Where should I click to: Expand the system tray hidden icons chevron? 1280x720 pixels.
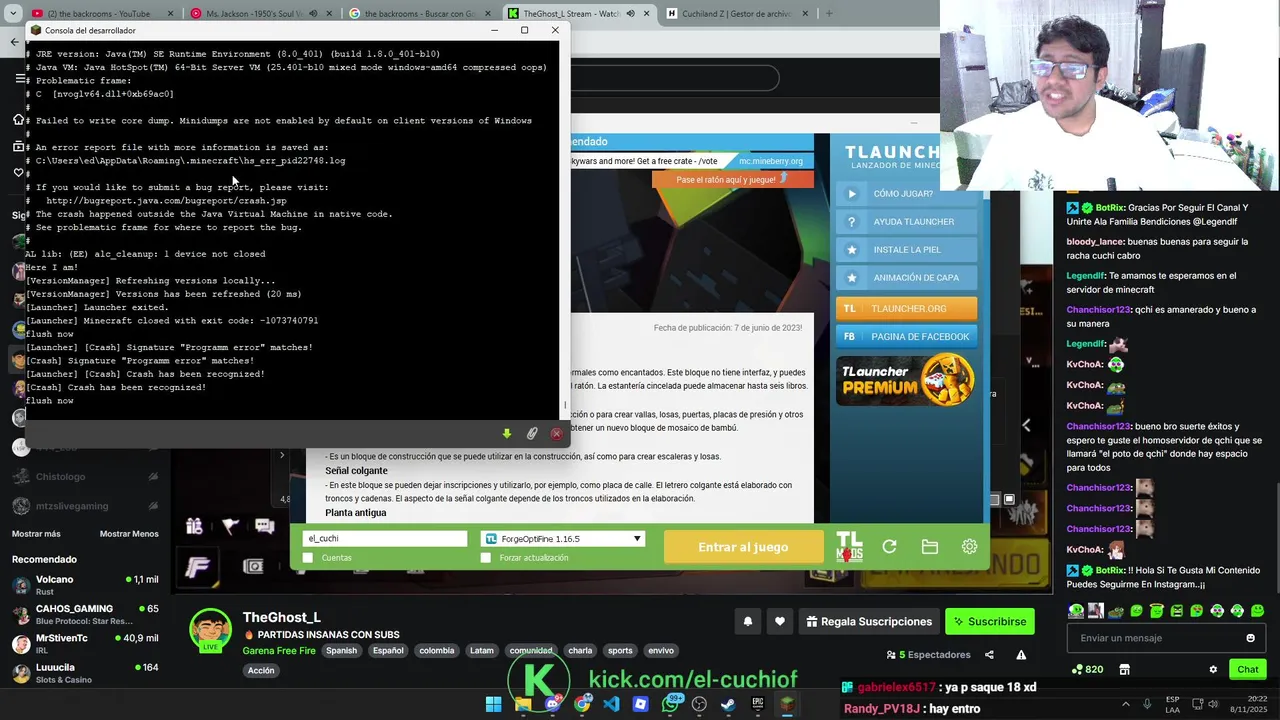[x=1125, y=704]
